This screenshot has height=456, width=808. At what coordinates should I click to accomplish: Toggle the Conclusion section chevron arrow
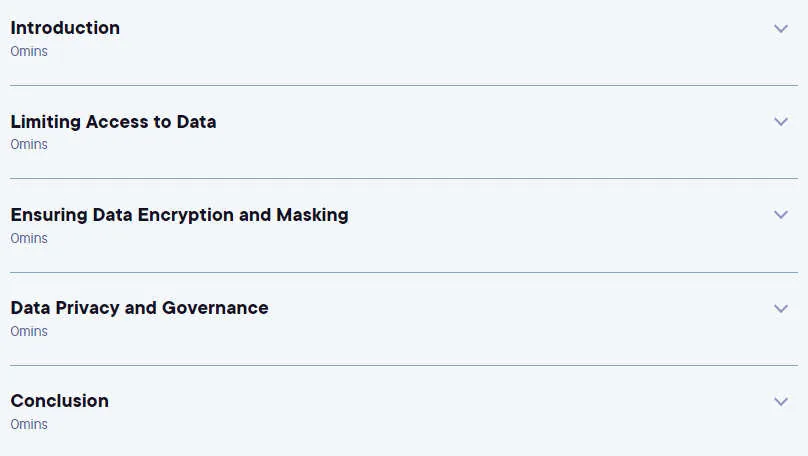781,401
